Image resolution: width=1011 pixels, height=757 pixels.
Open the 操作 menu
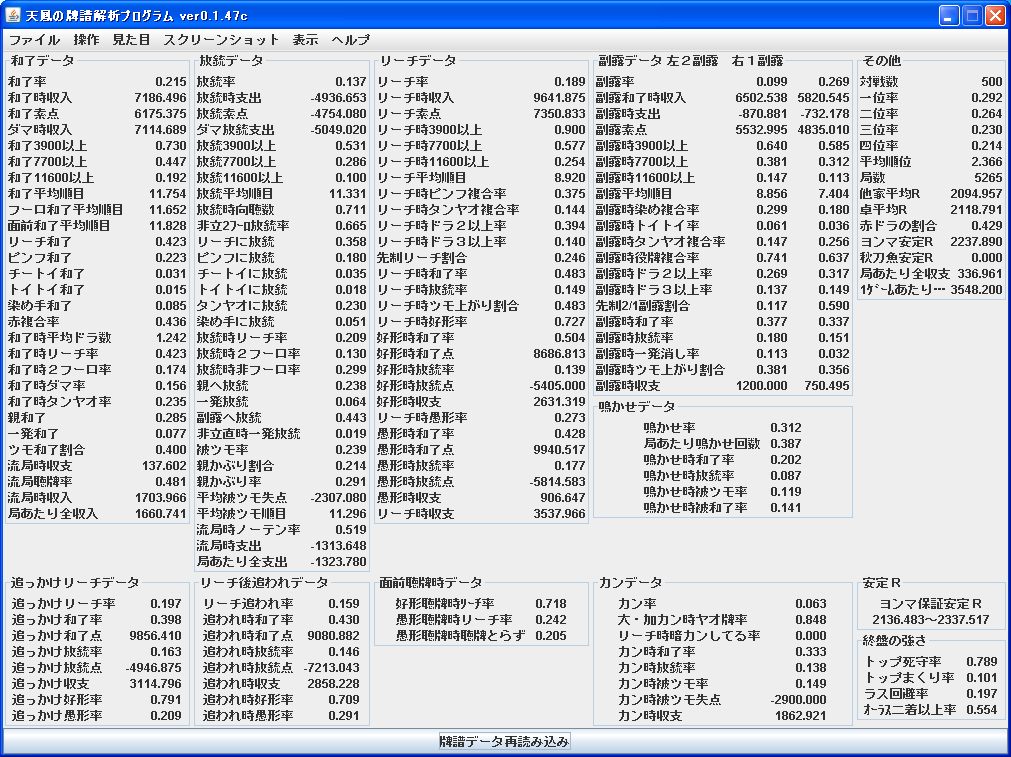[x=86, y=39]
